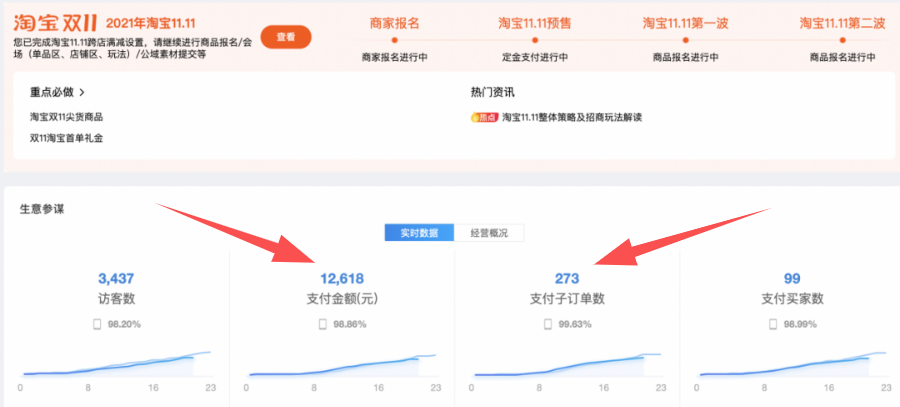Open the 淘宝双11尖货商品 link
Viewport: 900px width, 407px height.
pos(66,117)
